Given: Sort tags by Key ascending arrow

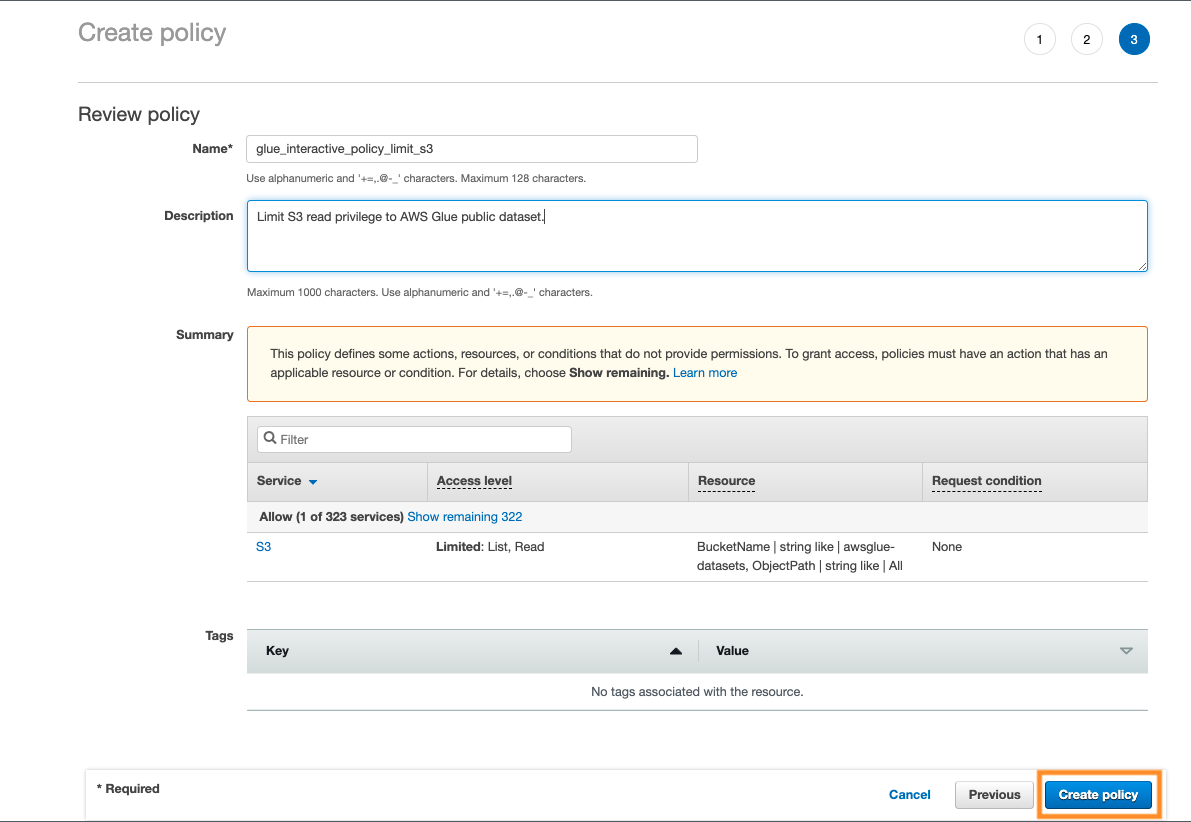Looking at the screenshot, I should tap(676, 651).
